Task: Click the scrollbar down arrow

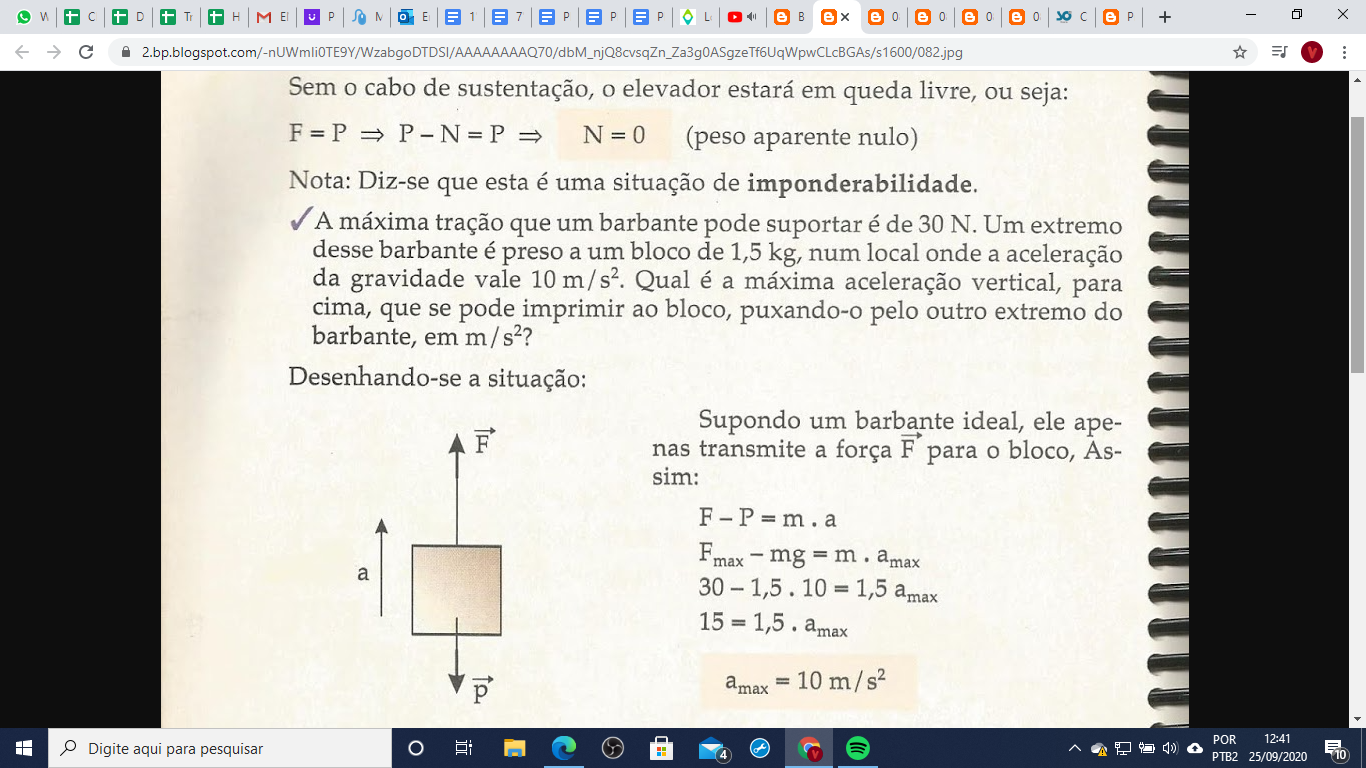Action: (x=1357, y=718)
